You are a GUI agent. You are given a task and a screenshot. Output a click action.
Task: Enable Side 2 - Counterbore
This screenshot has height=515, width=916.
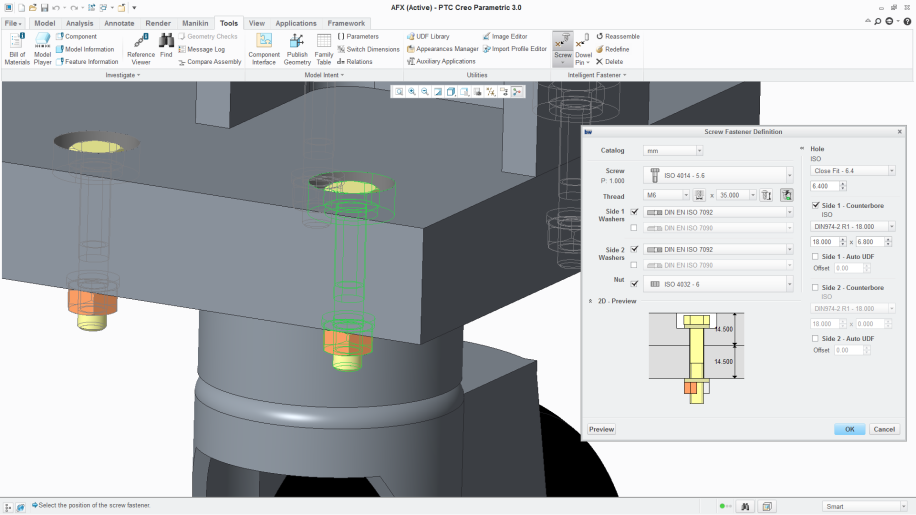815,287
